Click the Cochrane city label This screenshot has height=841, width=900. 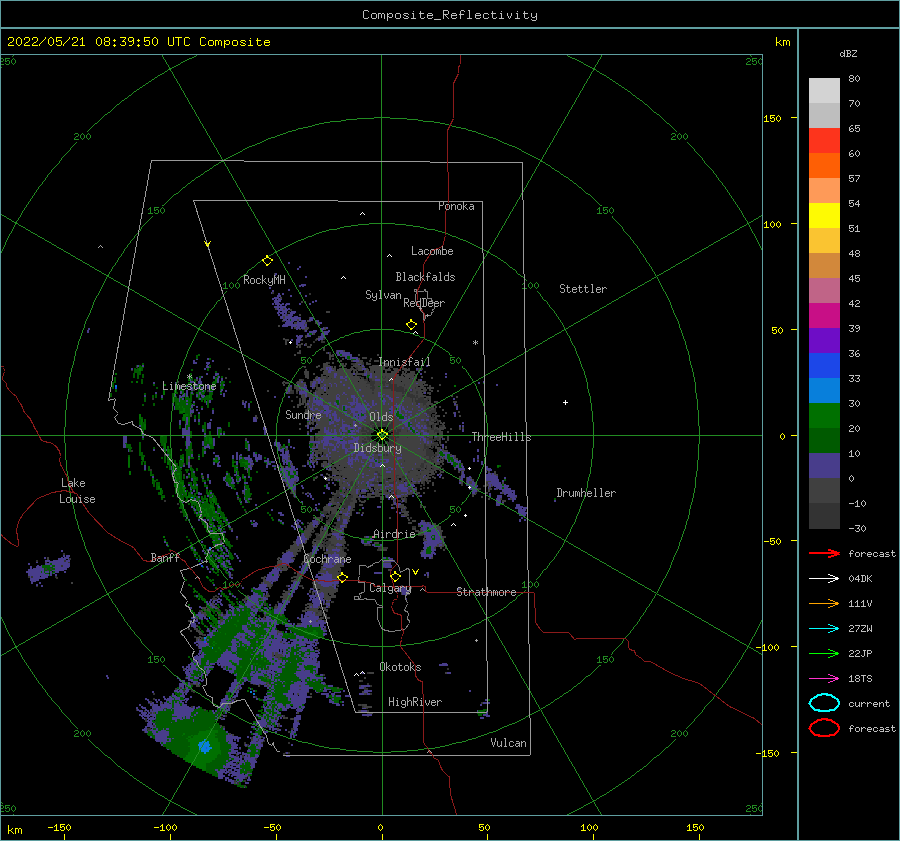[327, 559]
